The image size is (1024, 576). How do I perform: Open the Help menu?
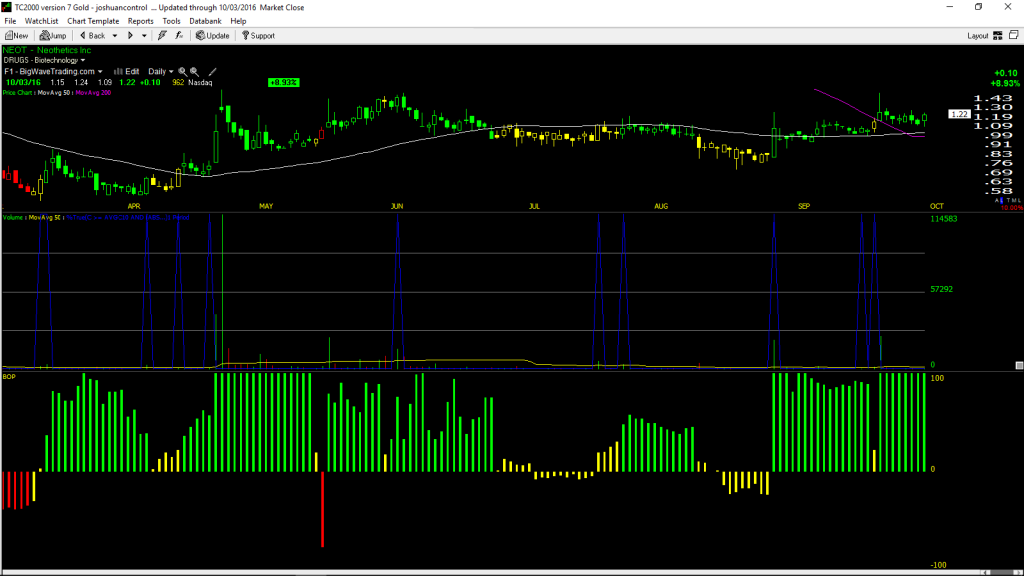pos(238,21)
